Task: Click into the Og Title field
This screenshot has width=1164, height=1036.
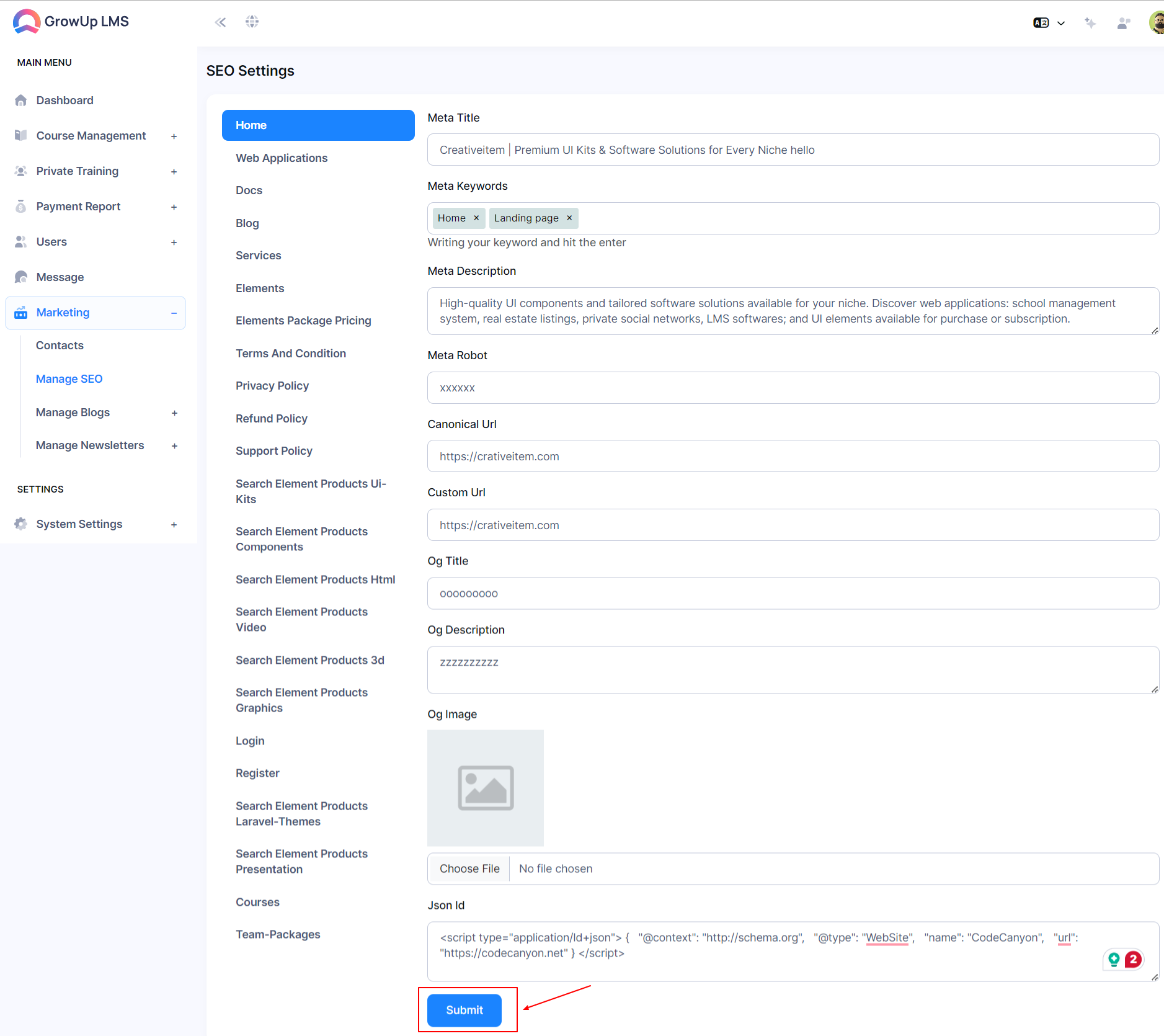Action: coord(793,594)
